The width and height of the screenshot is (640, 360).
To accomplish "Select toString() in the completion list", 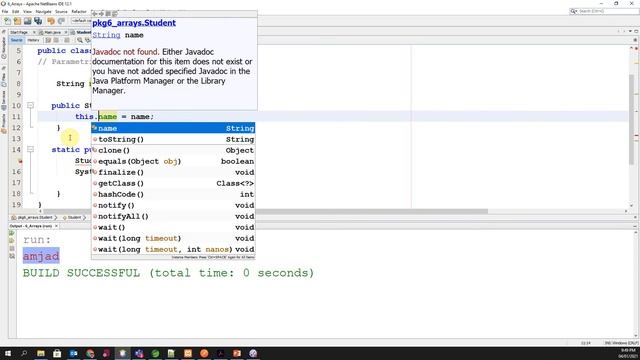I will [173, 139].
